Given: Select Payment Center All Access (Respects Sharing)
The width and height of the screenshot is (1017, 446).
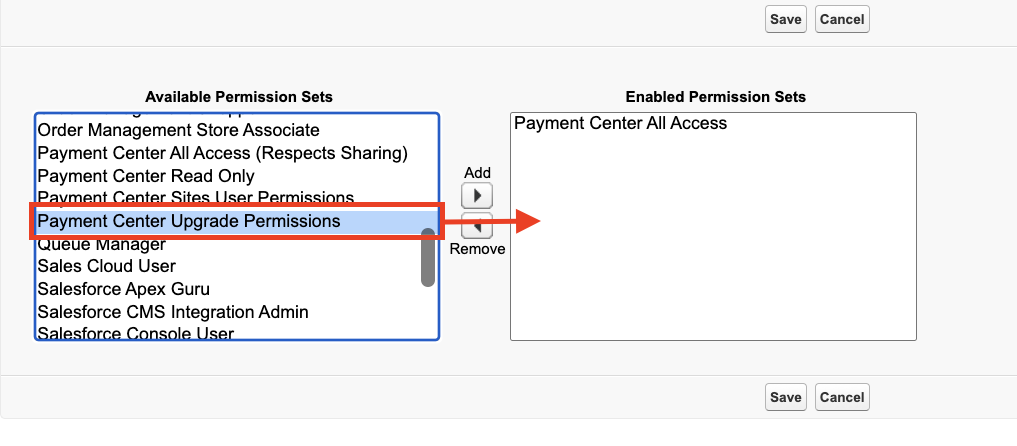Looking at the screenshot, I should pos(222,153).
